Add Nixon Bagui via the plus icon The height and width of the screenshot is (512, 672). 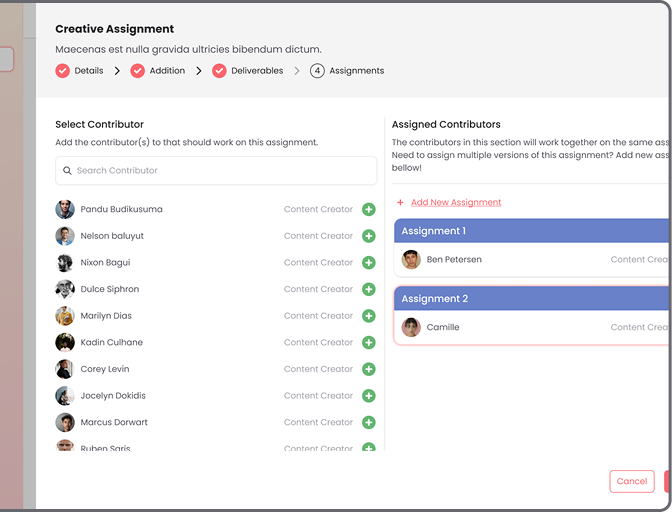point(369,263)
